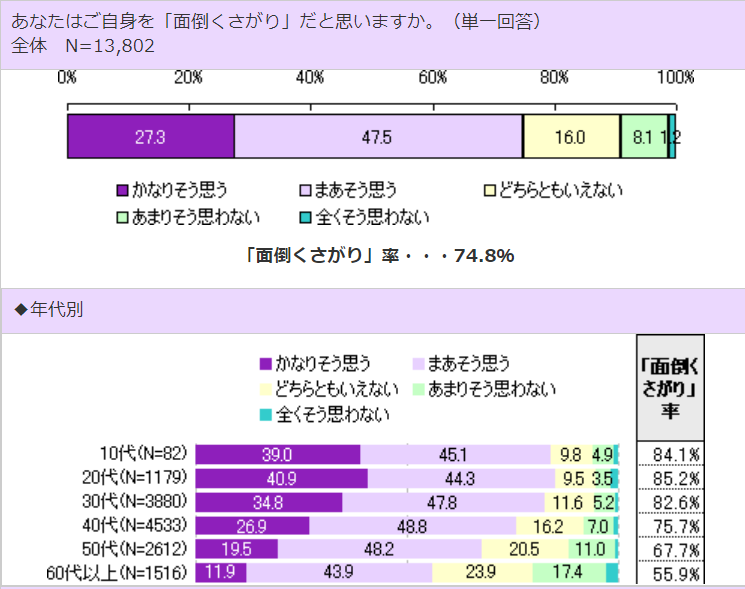Screen dimensions: 745x589
Task: Click the yellow どちらともいえない swatch in the overall legend
Action: click(x=490, y=189)
